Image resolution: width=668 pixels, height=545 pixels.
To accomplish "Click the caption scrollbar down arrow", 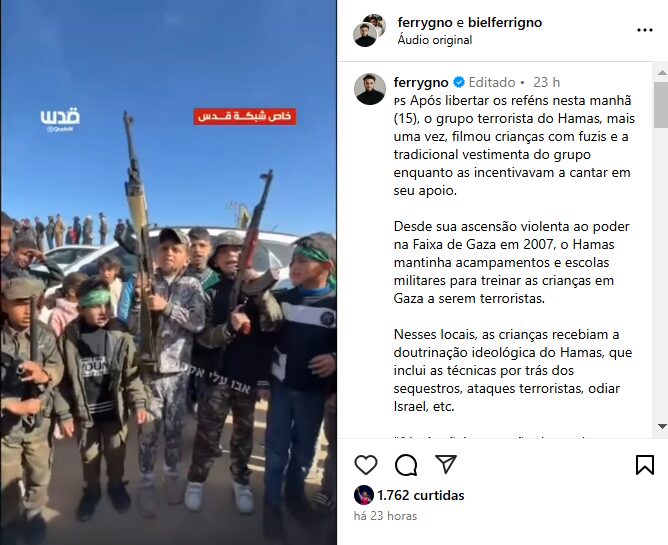I will pos(662,426).
